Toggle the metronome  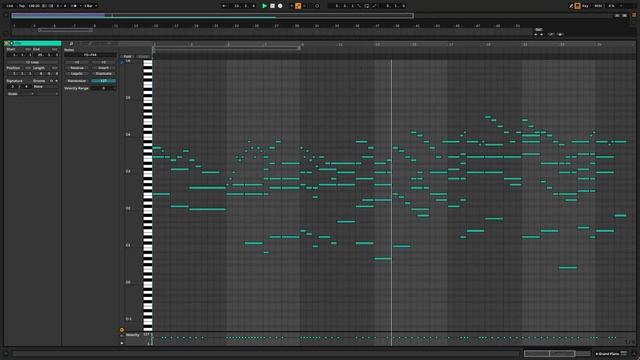tap(74, 6)
